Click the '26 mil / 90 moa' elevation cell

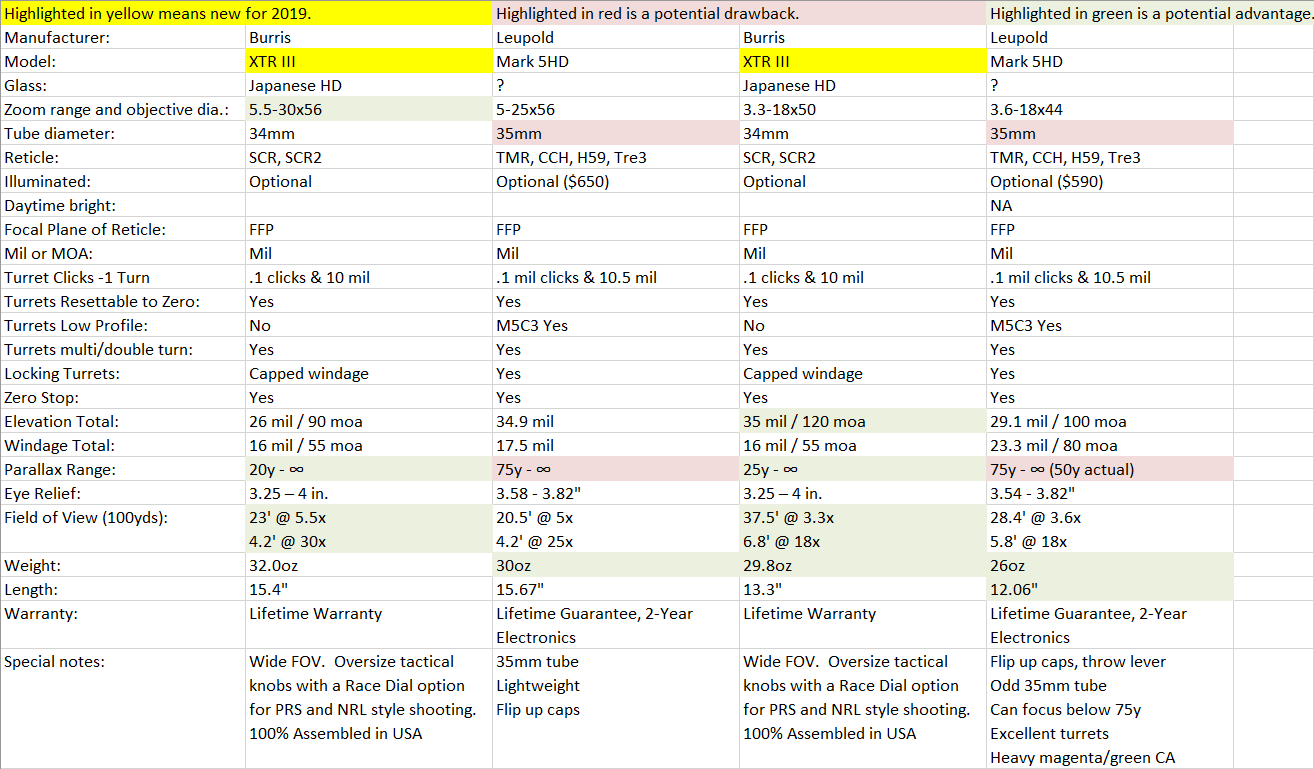[x=369, y=421]
